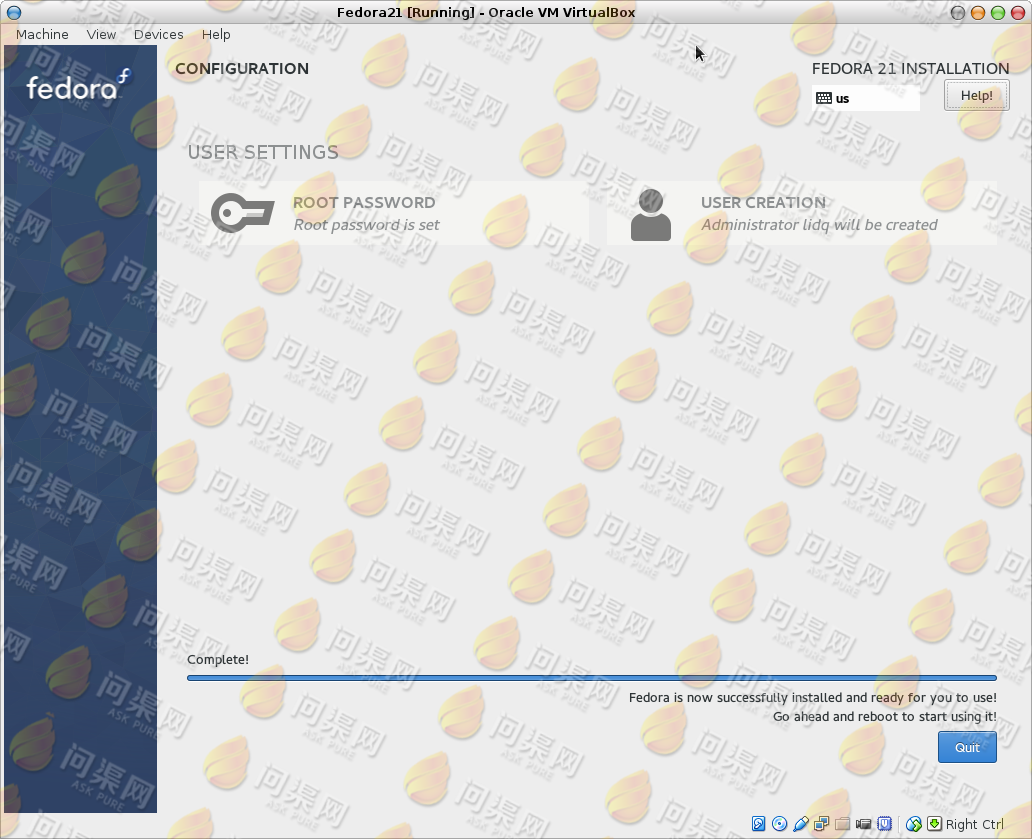Image resolution: width=1032 pixels, height=839 pixels.
Task: Click the optical disc status icon
Action: pos(779,824)
